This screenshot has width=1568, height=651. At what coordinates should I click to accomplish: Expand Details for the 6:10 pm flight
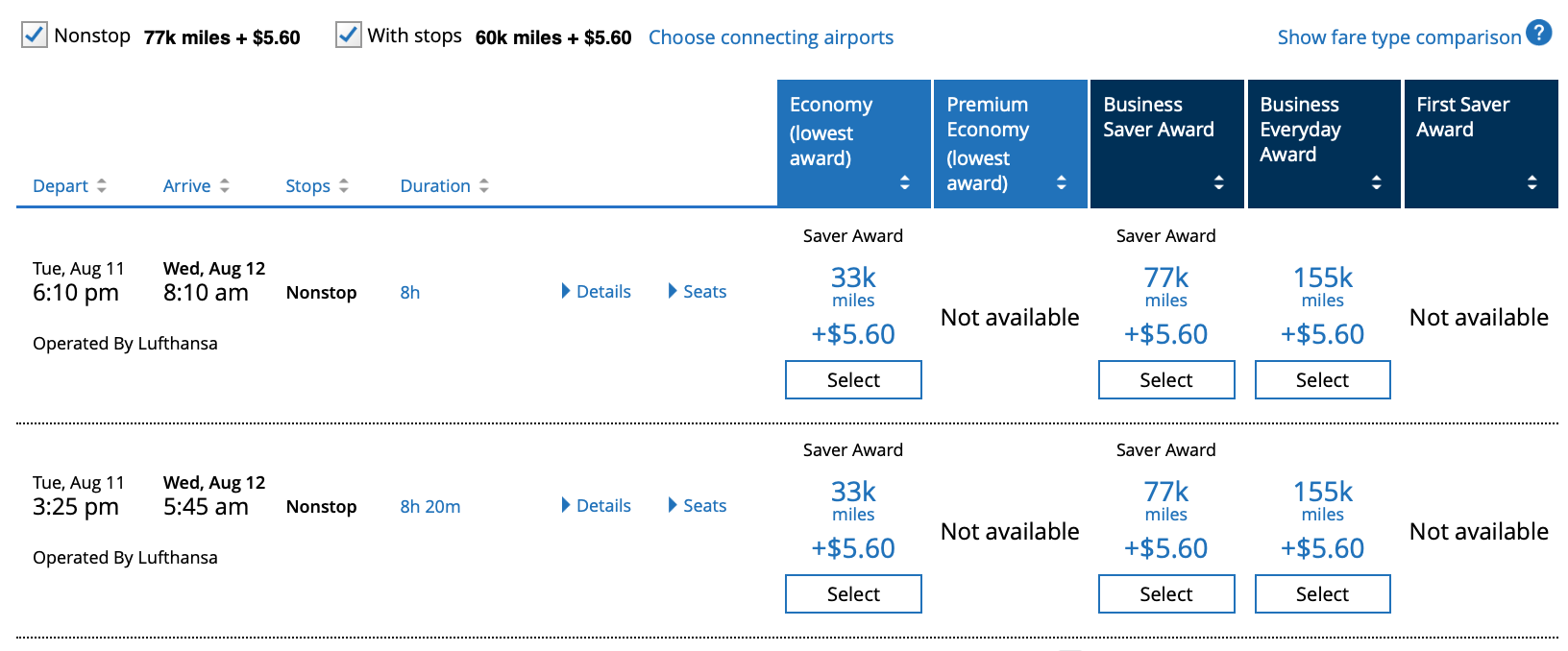pyautogui.click(x=596, y=291)
